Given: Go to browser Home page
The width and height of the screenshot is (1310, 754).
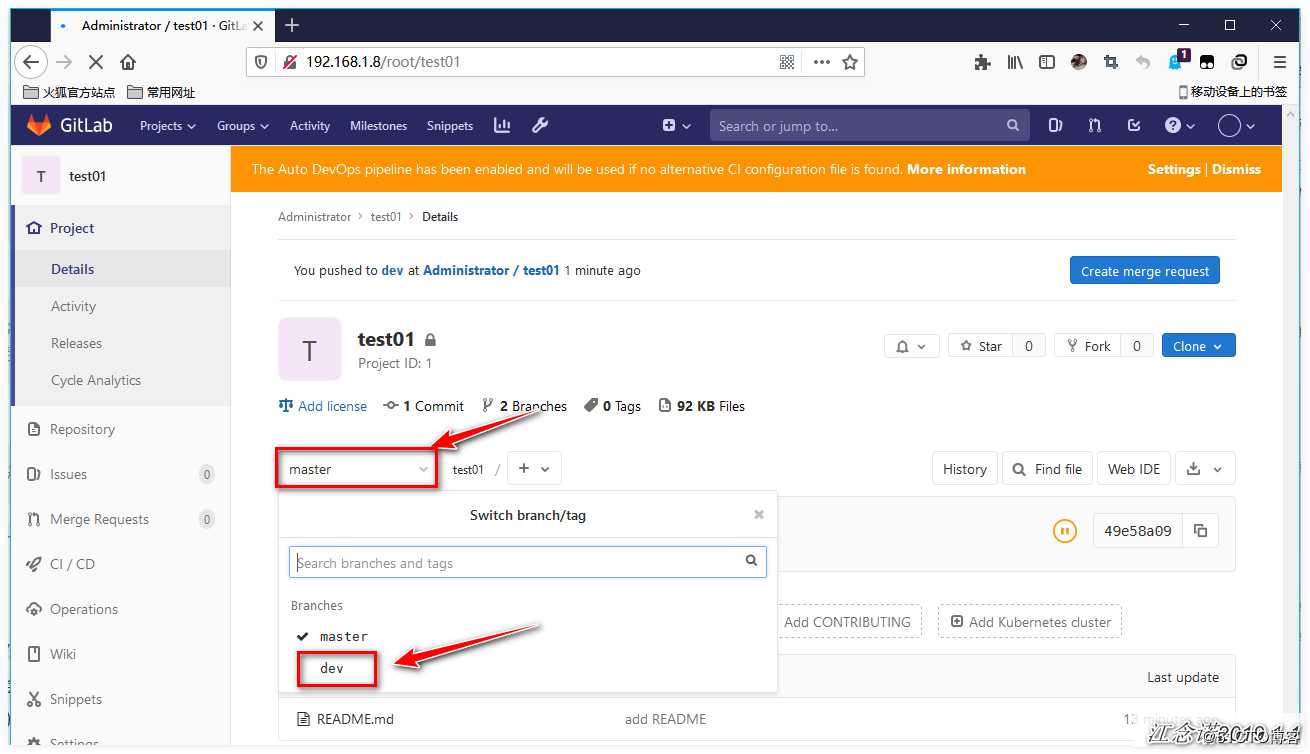Looking at the screenshot, I should pos(128,62).
